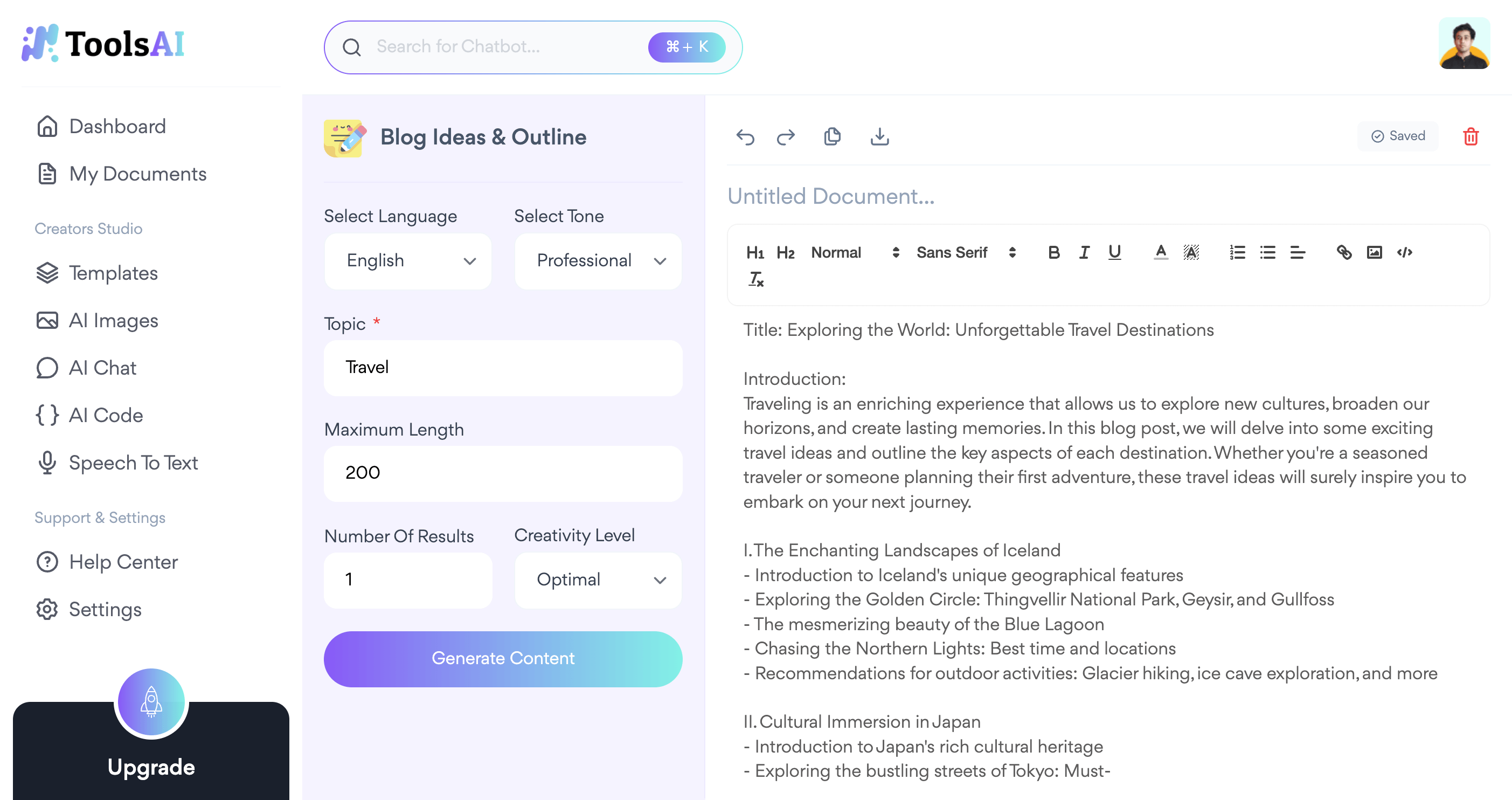Go to AI Chat in sidebar
This screenshot has width=1512, height=800.
pos(102,368)
